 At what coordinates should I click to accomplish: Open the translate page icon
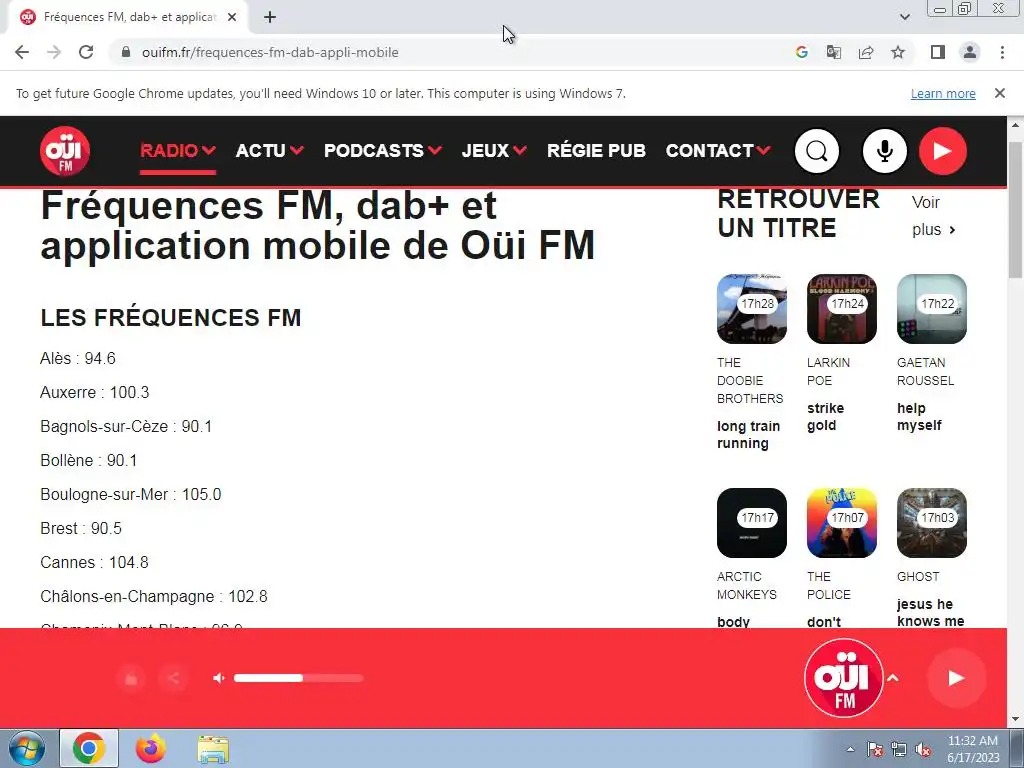(x=833, y=52)
